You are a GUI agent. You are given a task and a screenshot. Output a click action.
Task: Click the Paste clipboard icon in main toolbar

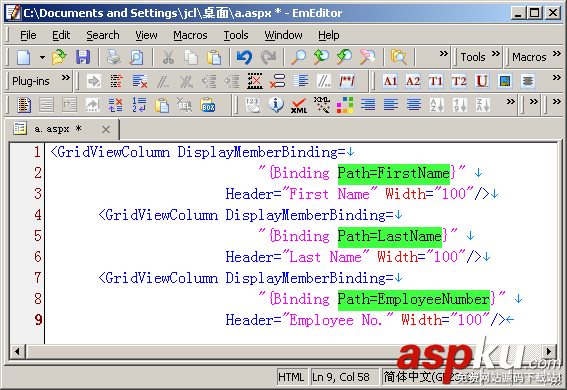coord(214,57)
